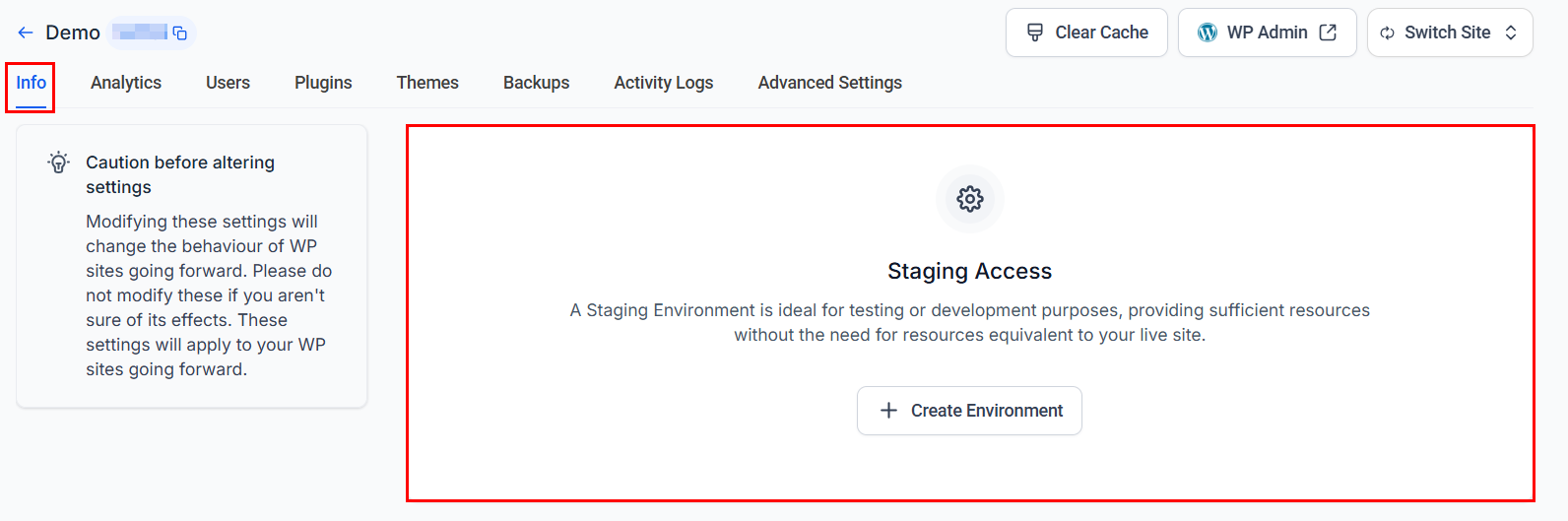
Task: Open the Backups tab
Action: pyautogui.click(x=536, y=83)
